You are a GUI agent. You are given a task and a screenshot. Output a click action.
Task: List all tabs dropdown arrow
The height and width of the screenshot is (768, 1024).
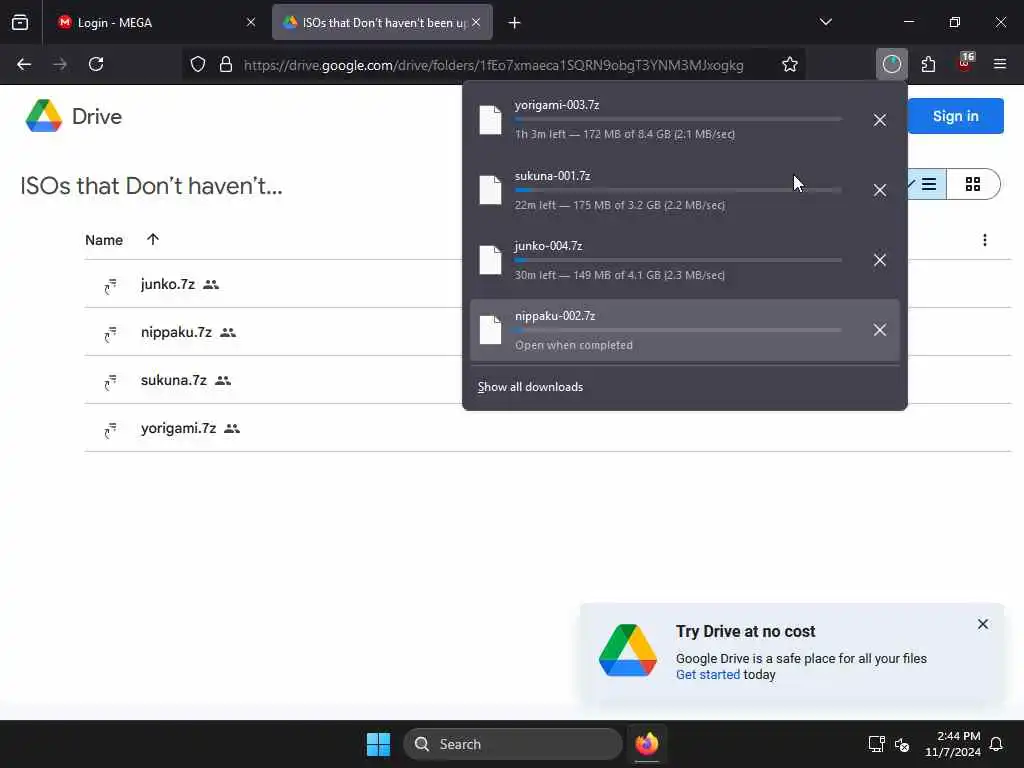(825, 22)
